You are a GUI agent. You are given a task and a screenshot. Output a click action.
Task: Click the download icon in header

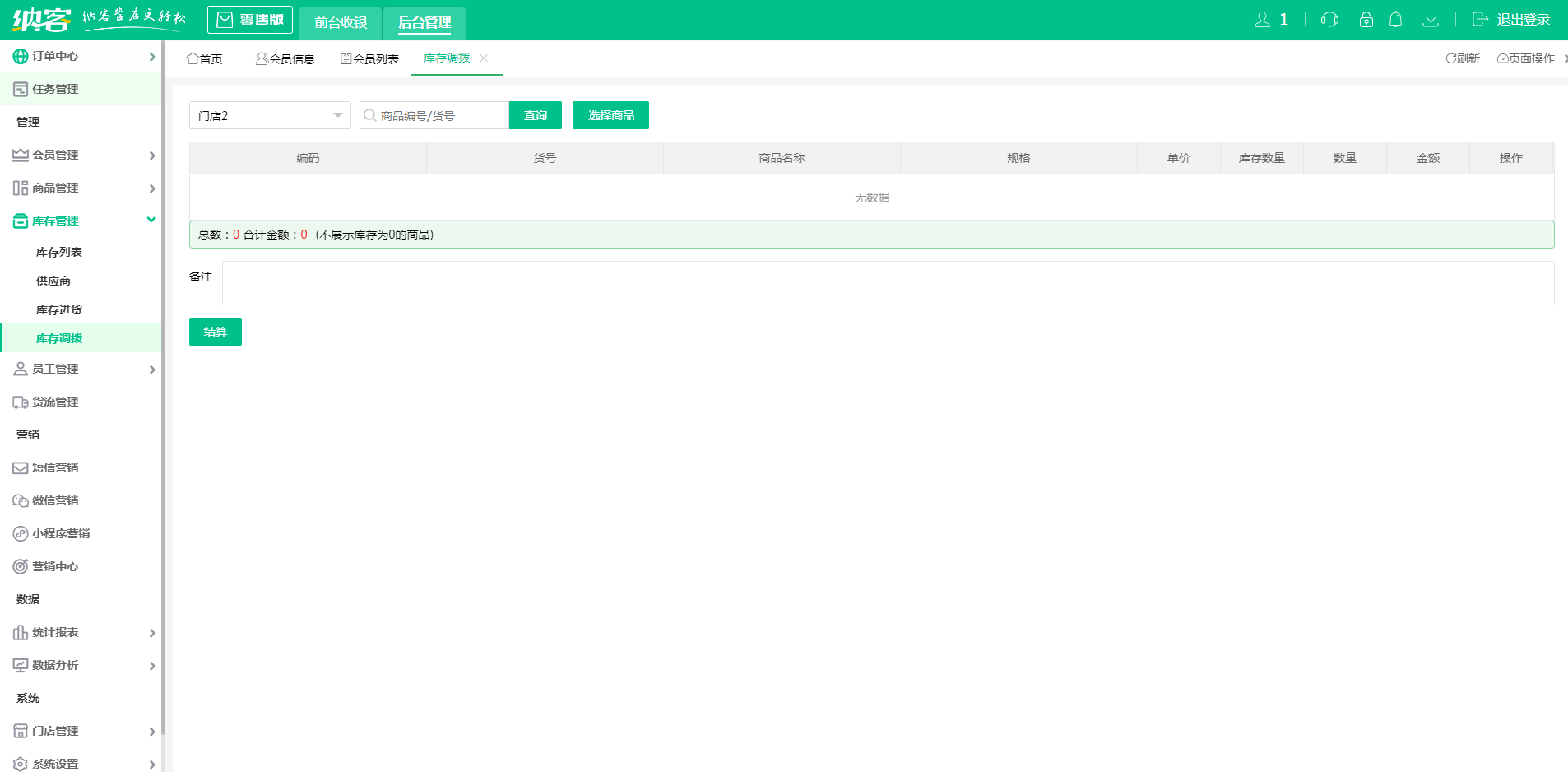[1431, 20]
